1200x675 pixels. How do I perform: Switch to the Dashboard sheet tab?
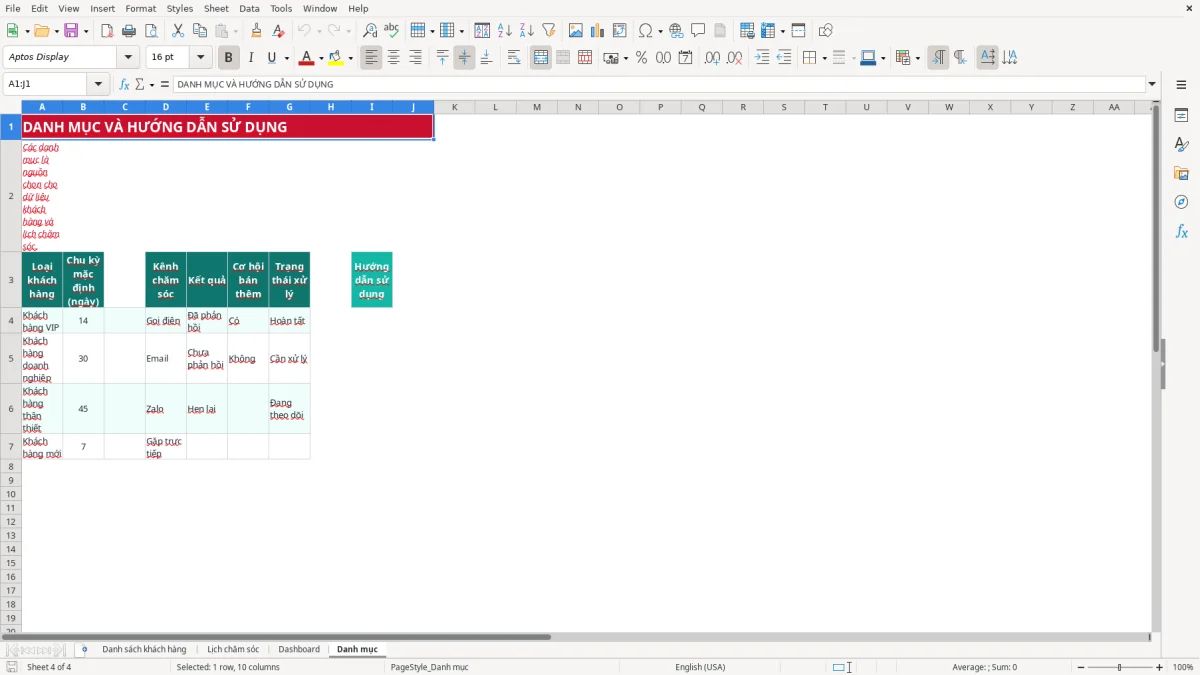(x=299, y=649)
